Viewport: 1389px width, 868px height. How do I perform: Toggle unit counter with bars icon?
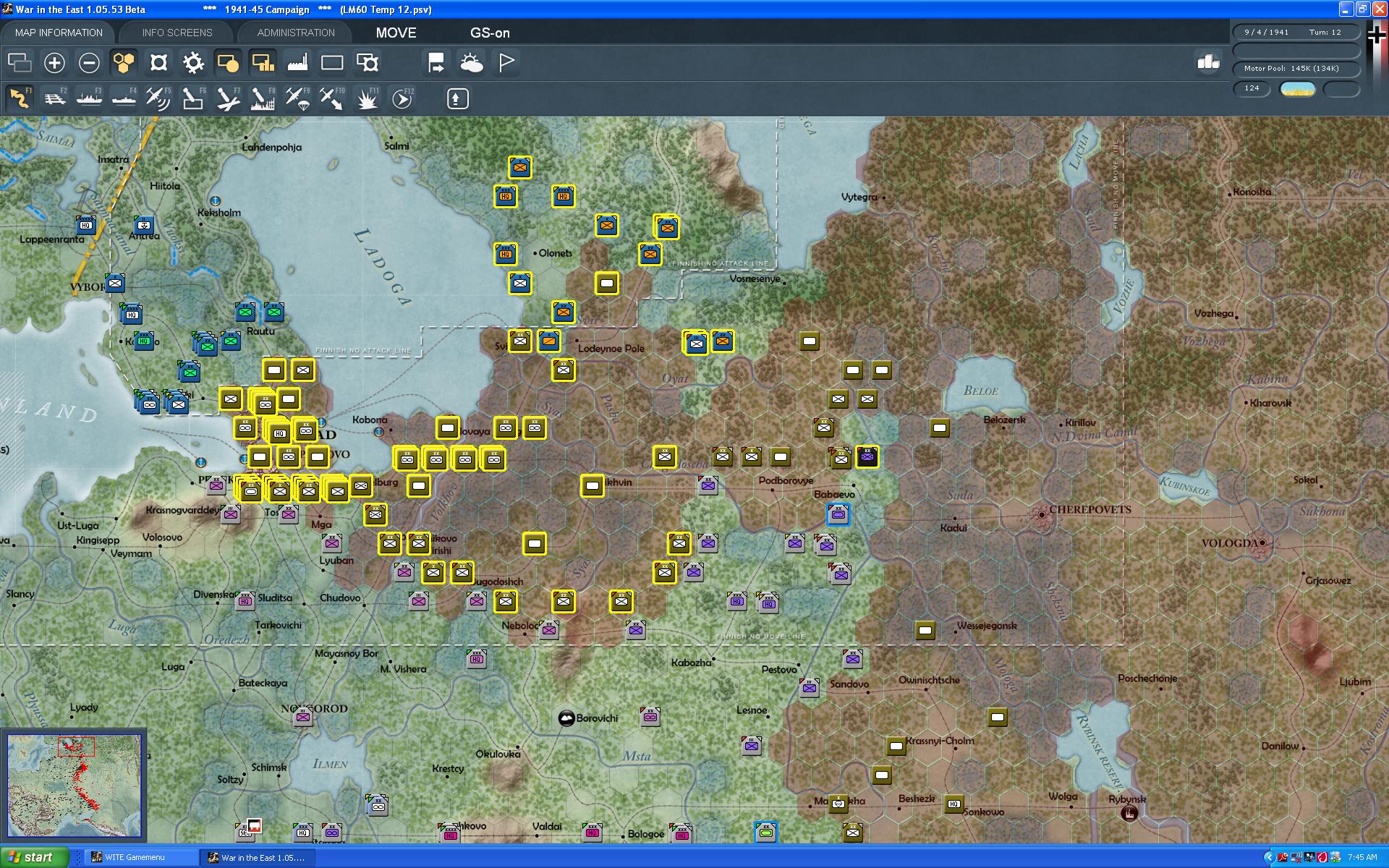point(263,63)
